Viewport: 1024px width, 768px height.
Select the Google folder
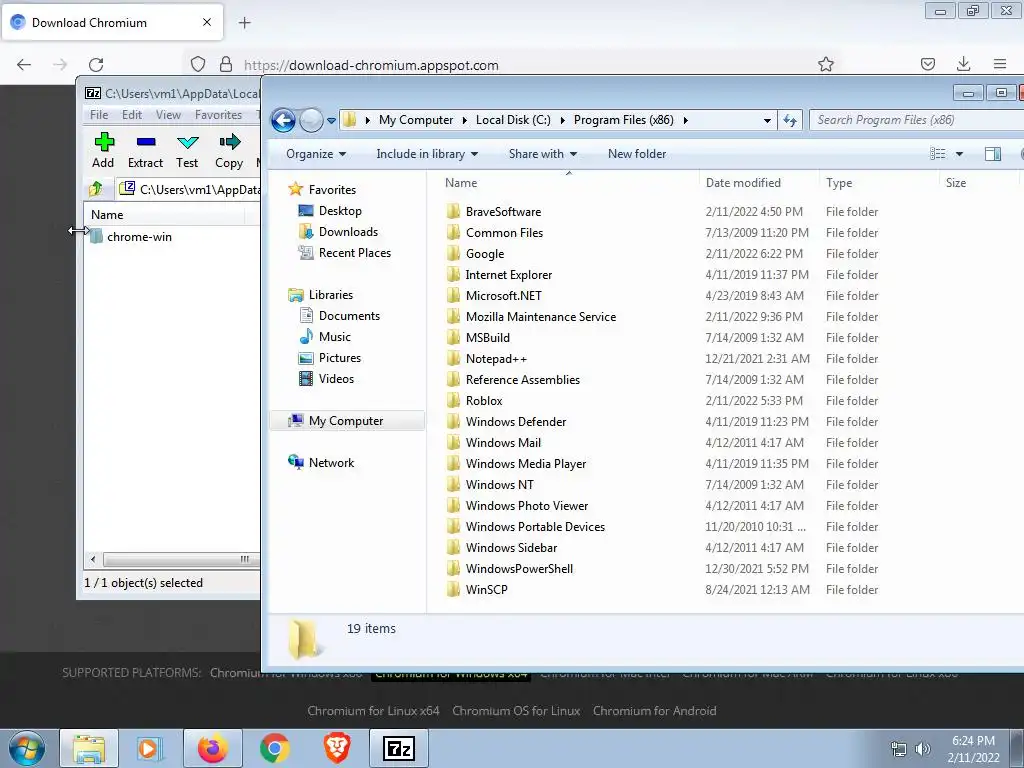pyautogui.click(x=476, y=253)
